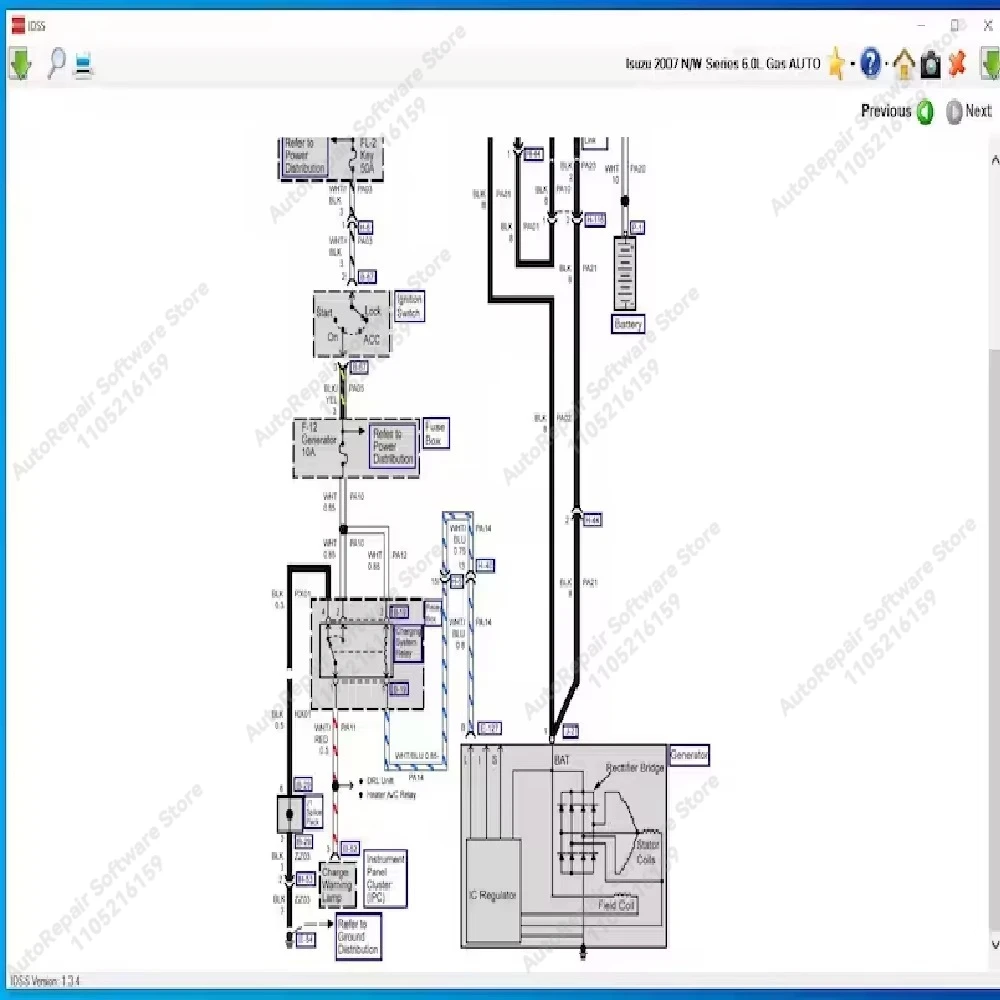Click the On position in ignition switch

point(332,337)
